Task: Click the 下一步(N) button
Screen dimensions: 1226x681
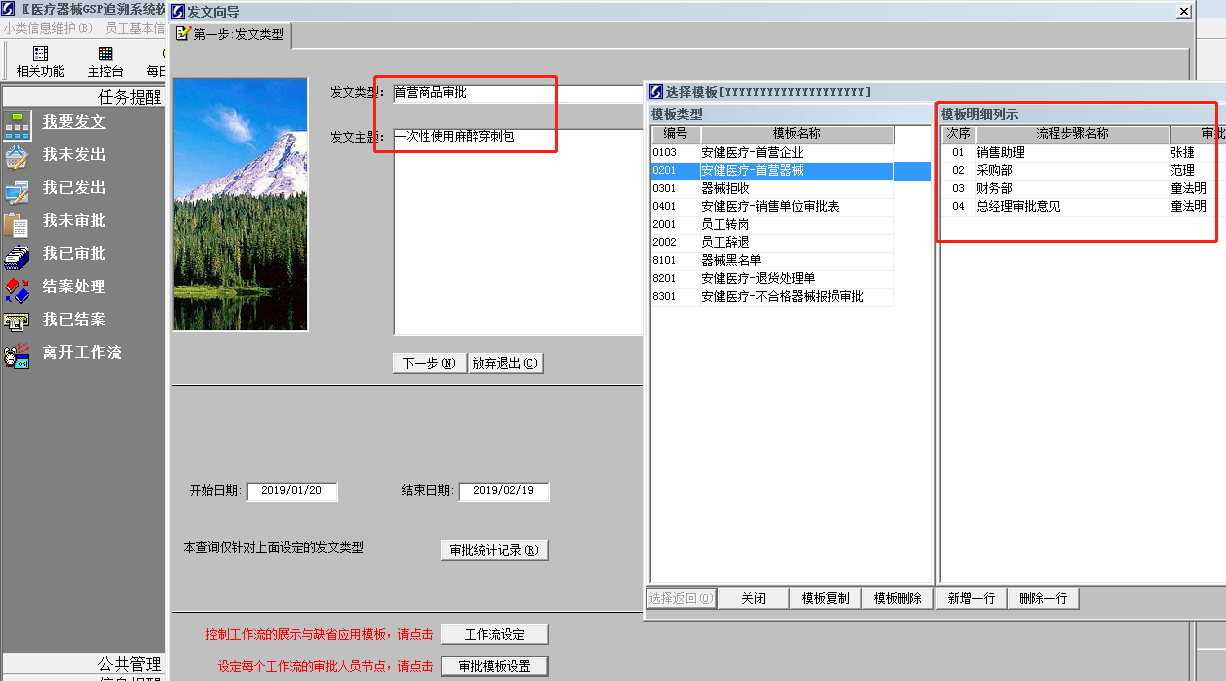Action: click(429, 363)
